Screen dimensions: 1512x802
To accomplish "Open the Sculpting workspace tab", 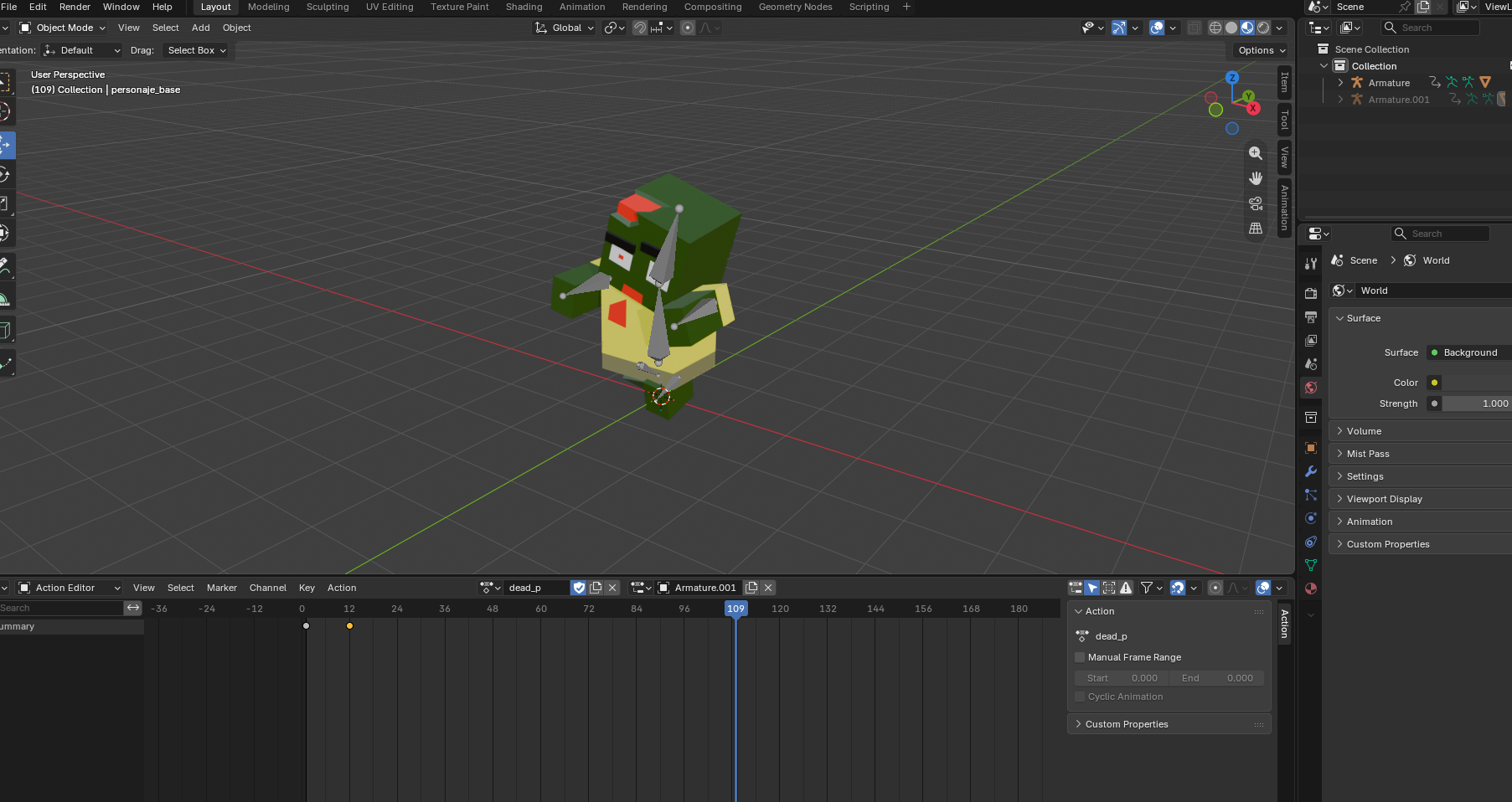I will [328, 7].
